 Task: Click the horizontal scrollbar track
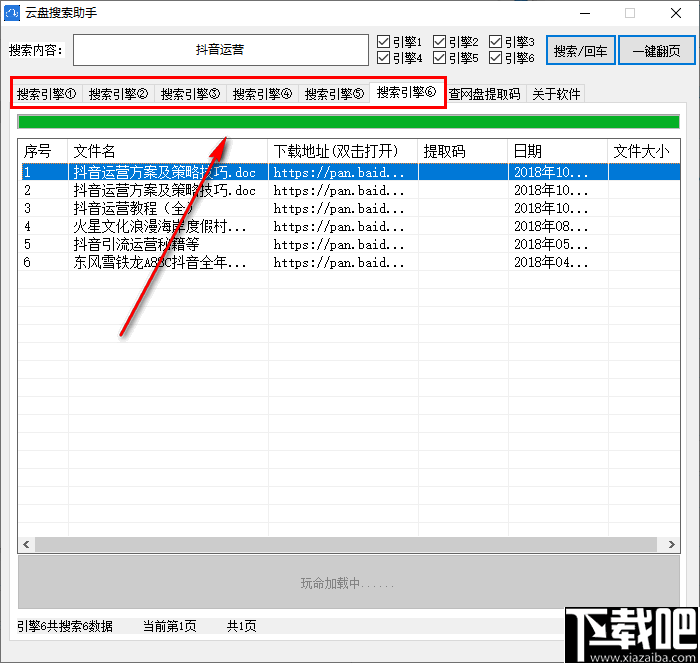(346, 544)
